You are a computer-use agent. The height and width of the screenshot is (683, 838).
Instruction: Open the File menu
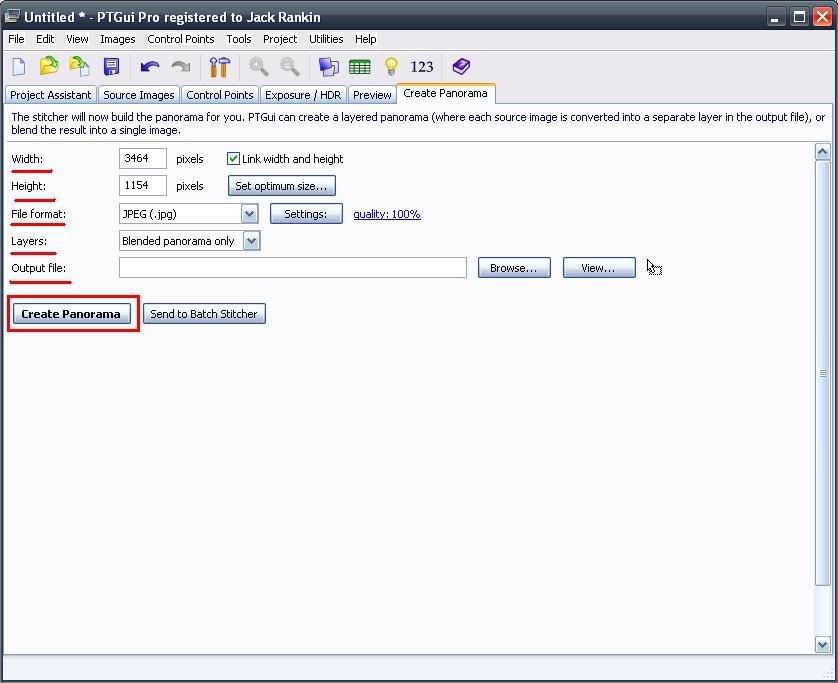pos(16,39)
